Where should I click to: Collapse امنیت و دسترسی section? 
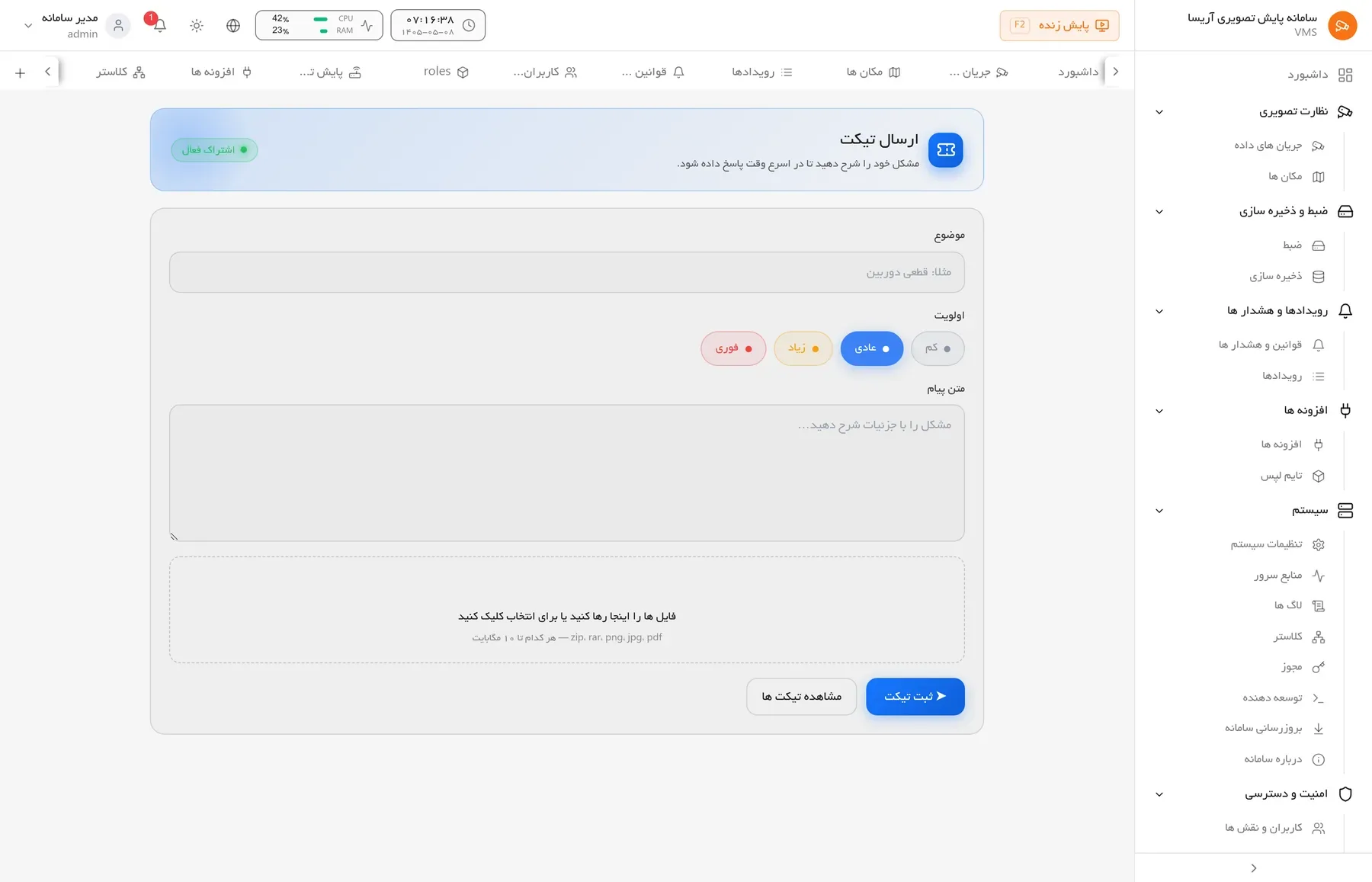[1159, 794]
